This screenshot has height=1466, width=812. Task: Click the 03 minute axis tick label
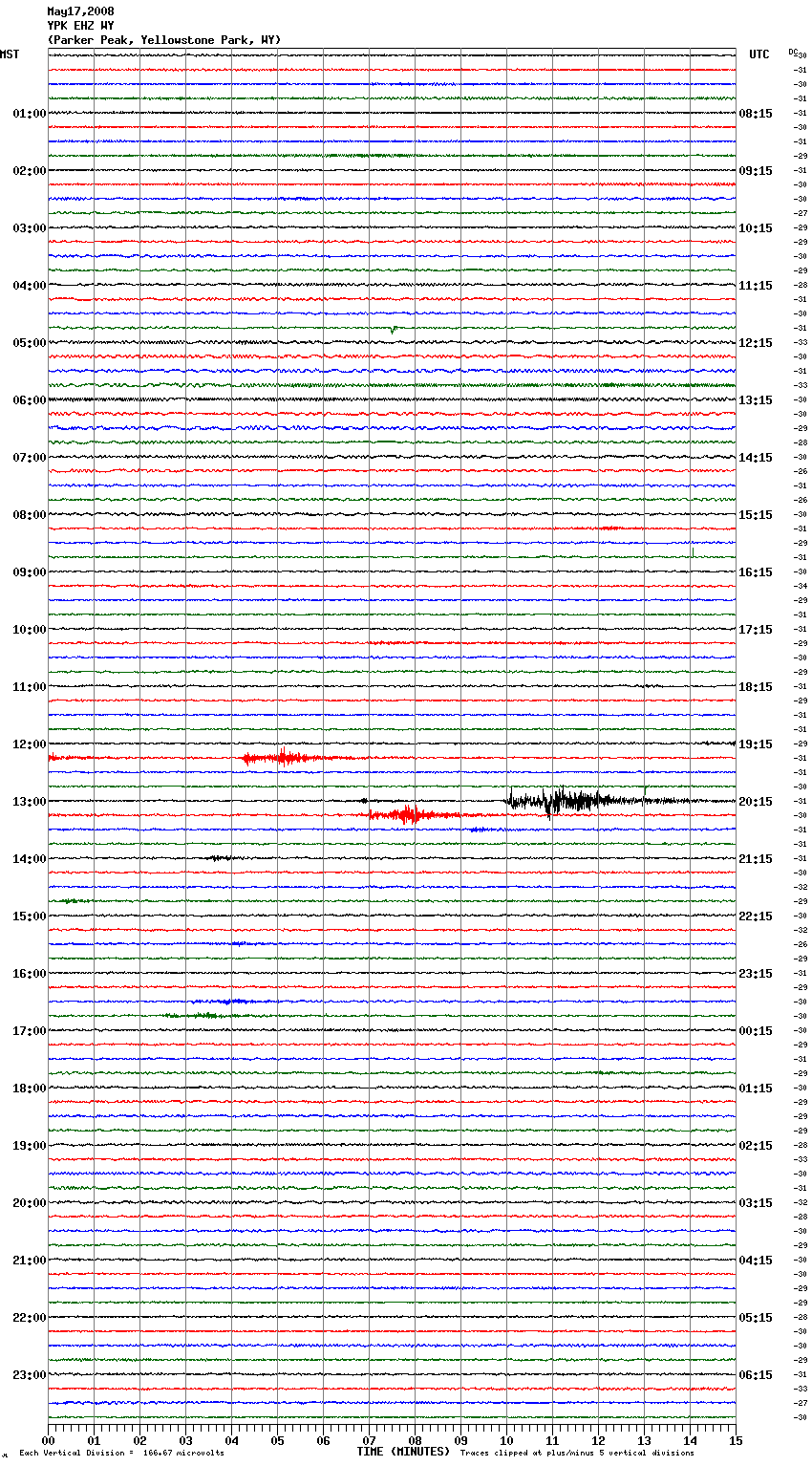pos(186,1440)
